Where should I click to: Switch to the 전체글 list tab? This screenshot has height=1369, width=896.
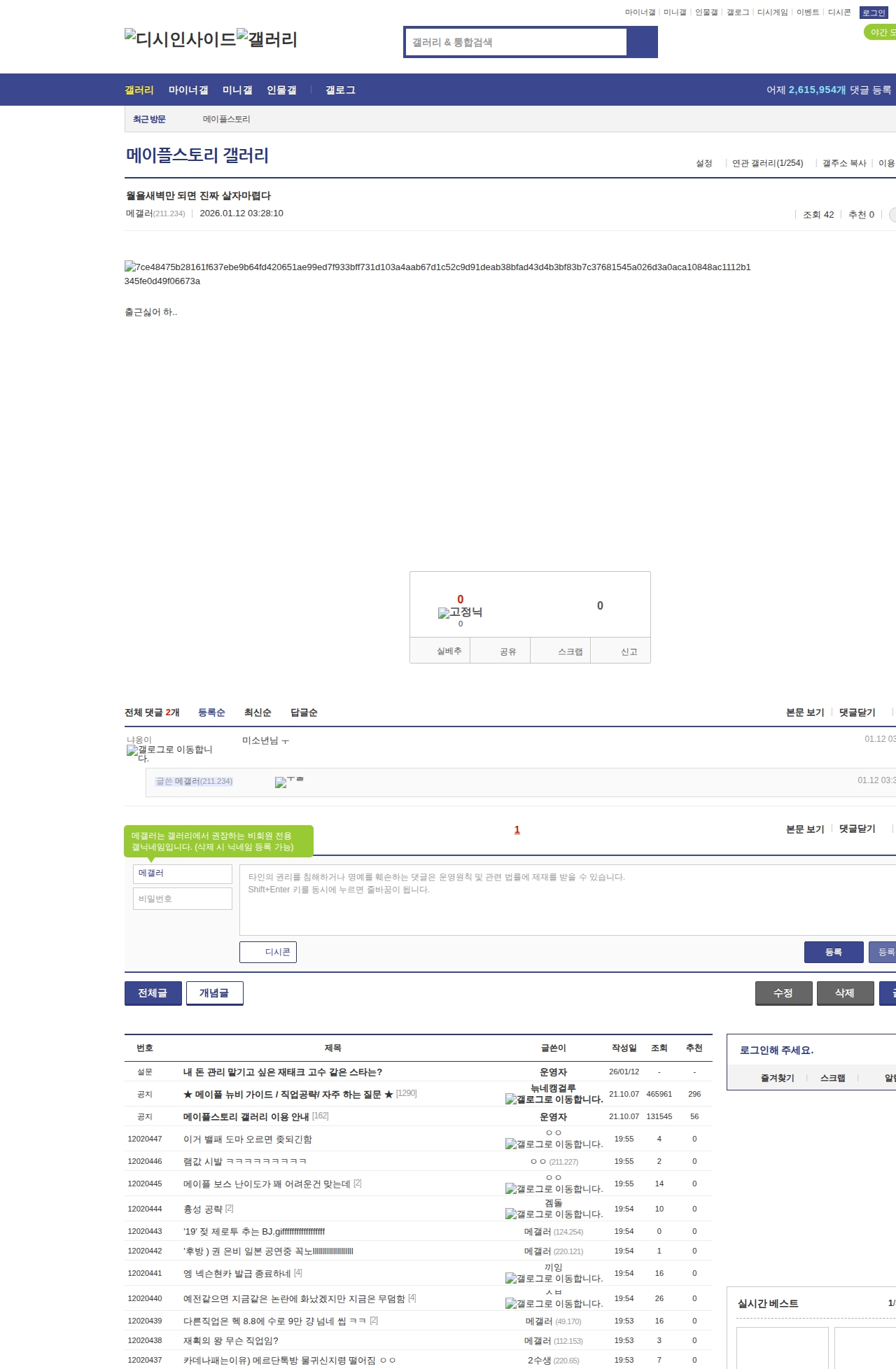(x=153, y=993)
